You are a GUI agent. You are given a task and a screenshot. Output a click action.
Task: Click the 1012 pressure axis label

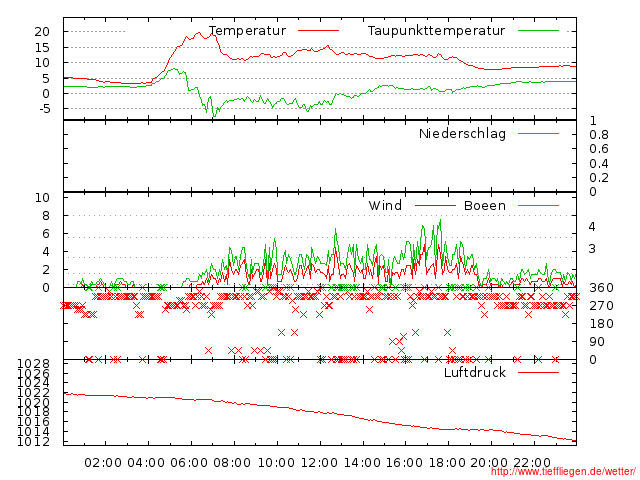pos(33,442)
